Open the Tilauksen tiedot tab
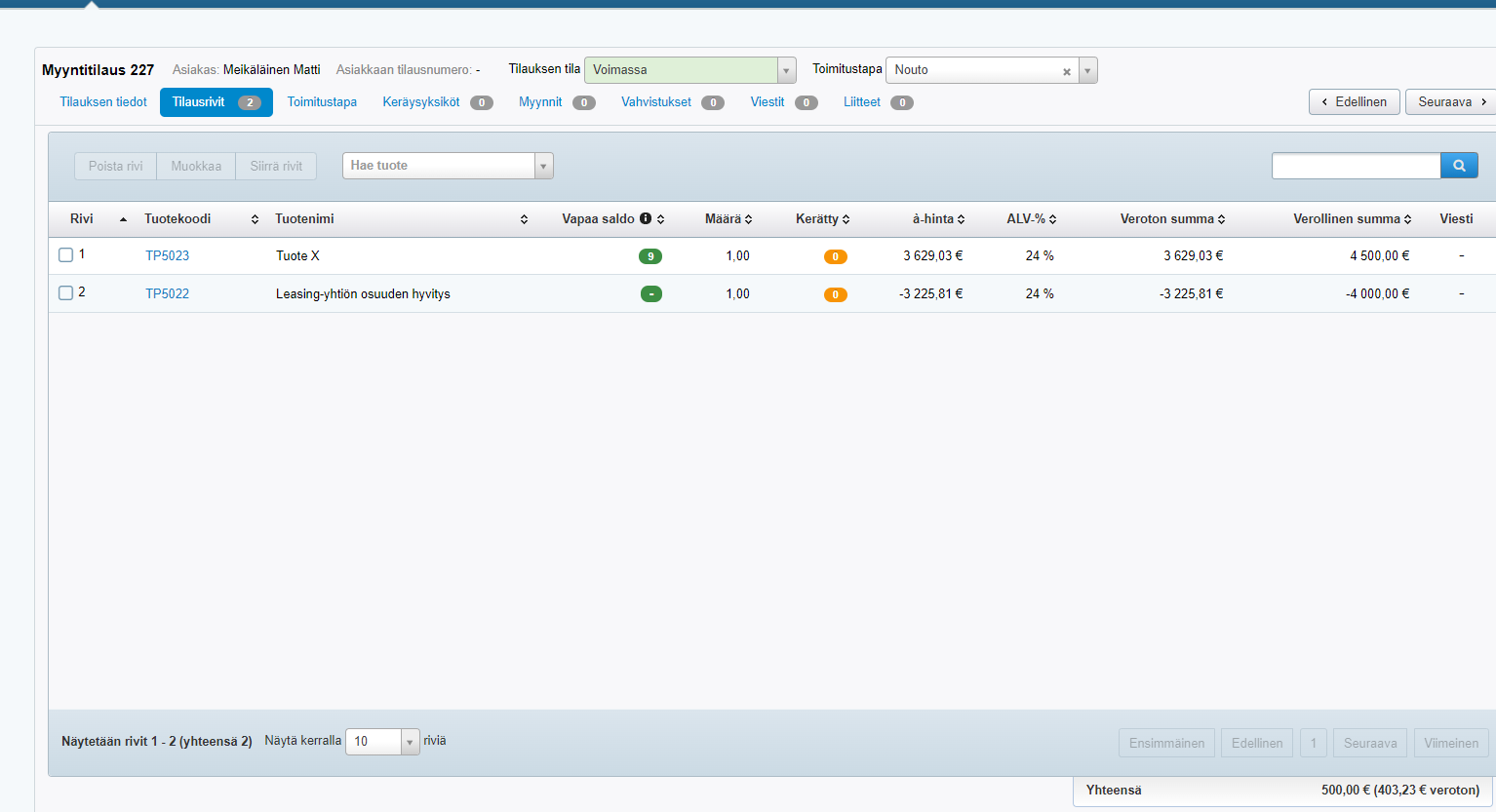This screenshot has height=812, width=1496. [103, 102]
